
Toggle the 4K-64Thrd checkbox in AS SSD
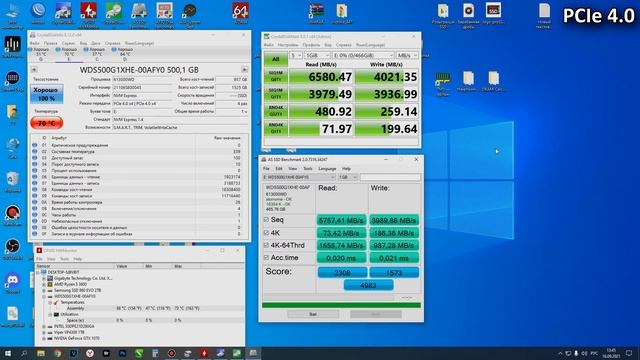(267, 245)
